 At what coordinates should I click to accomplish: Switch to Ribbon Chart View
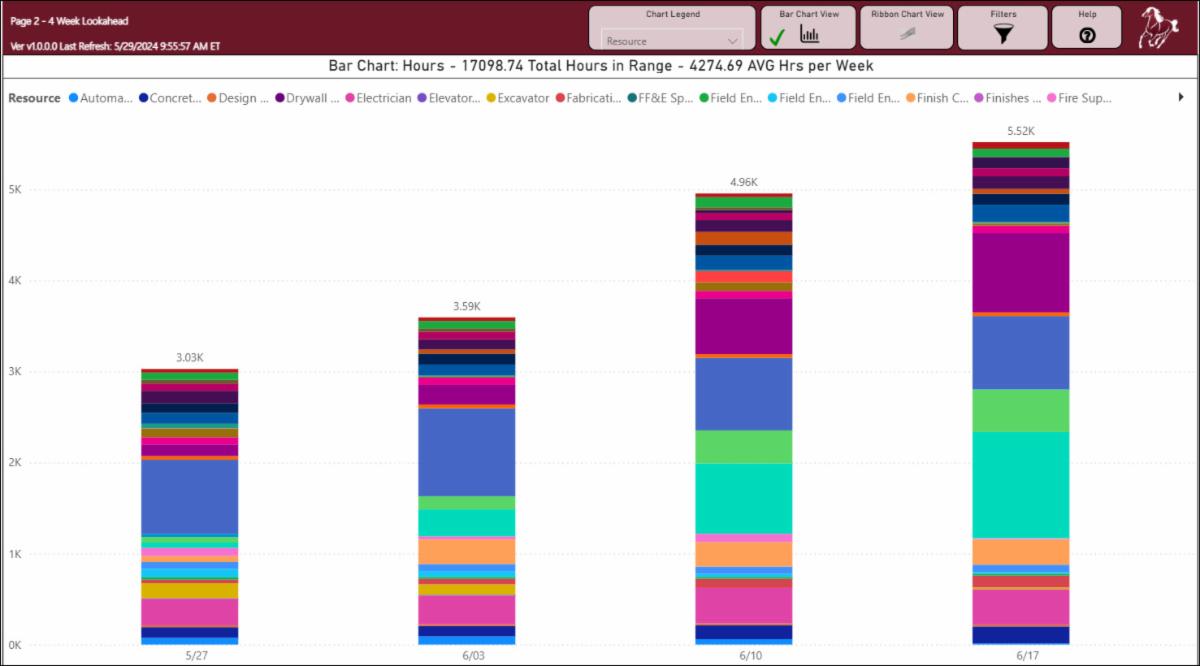(x=907, y=34)
